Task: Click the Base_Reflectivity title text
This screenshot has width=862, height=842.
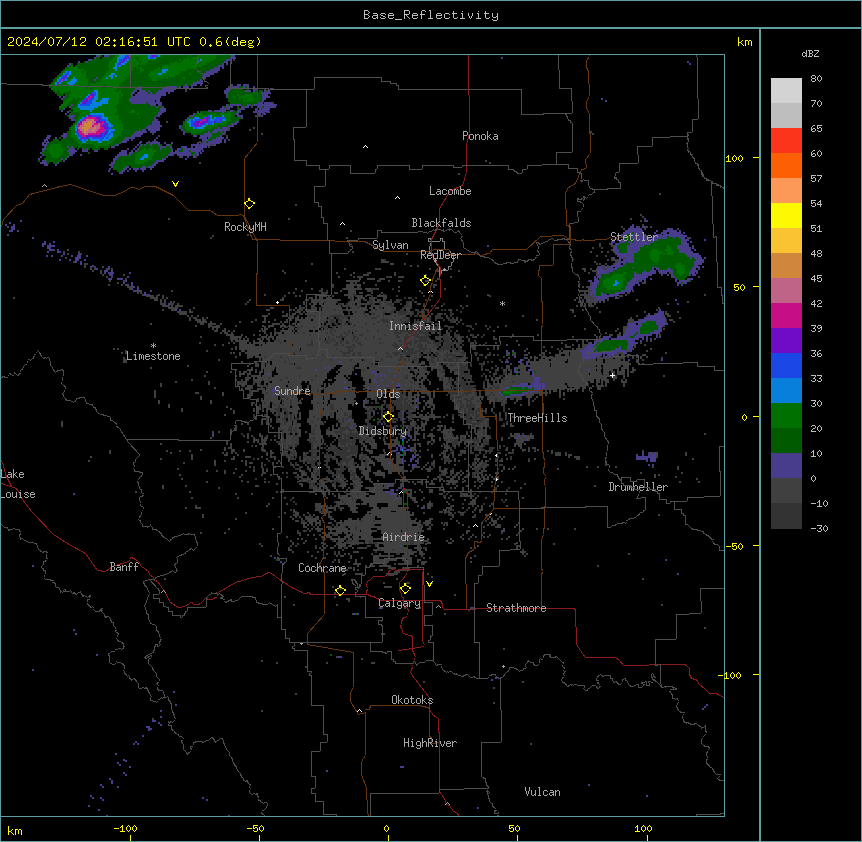Action: [x=431, y=15]
